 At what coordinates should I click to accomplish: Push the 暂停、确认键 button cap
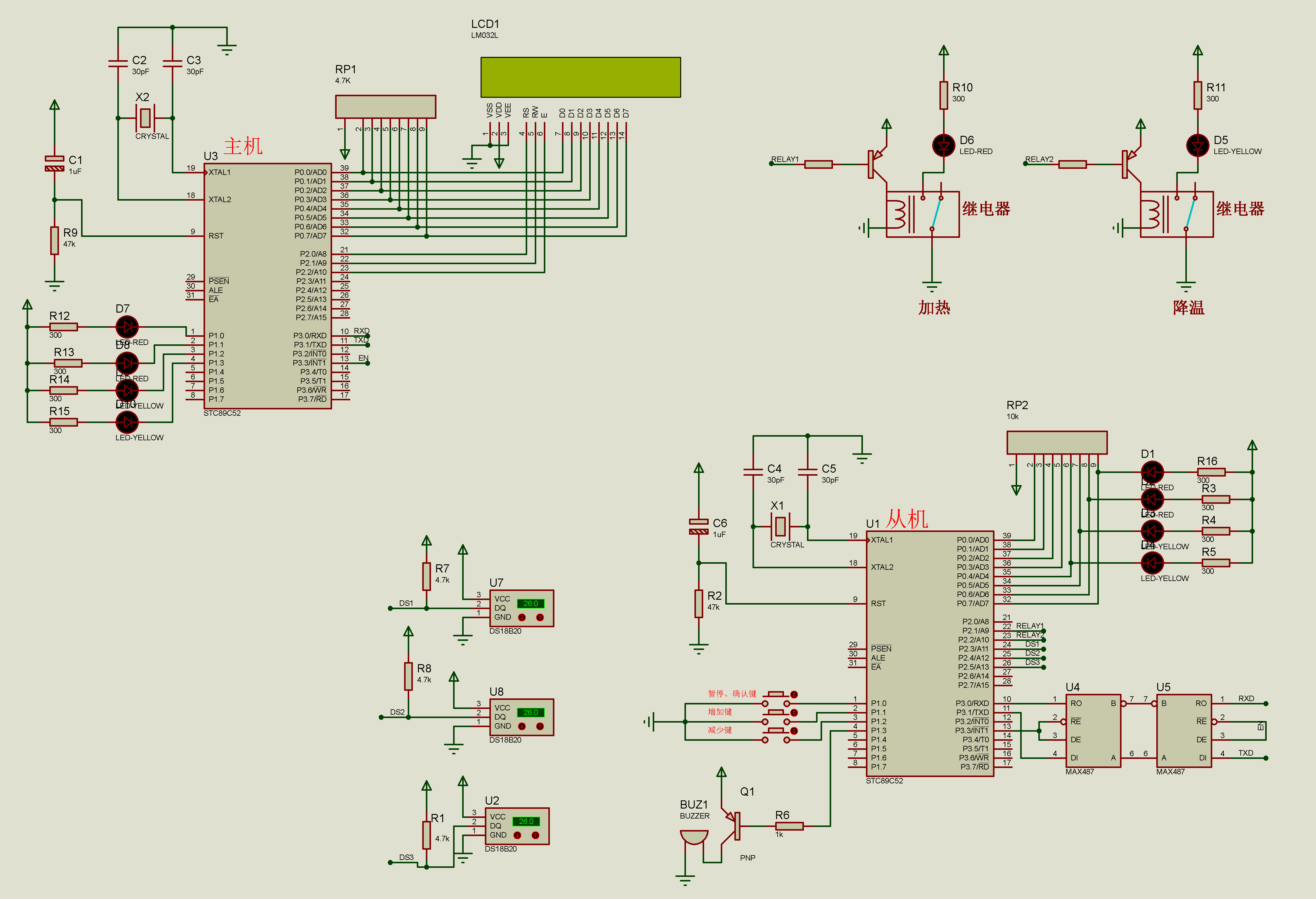[776, 694]
